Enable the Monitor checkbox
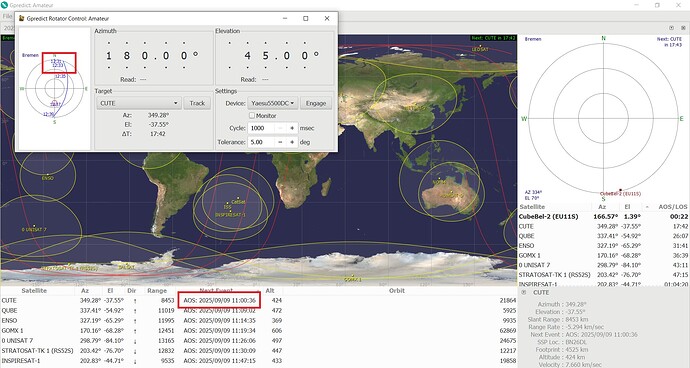 252,115
